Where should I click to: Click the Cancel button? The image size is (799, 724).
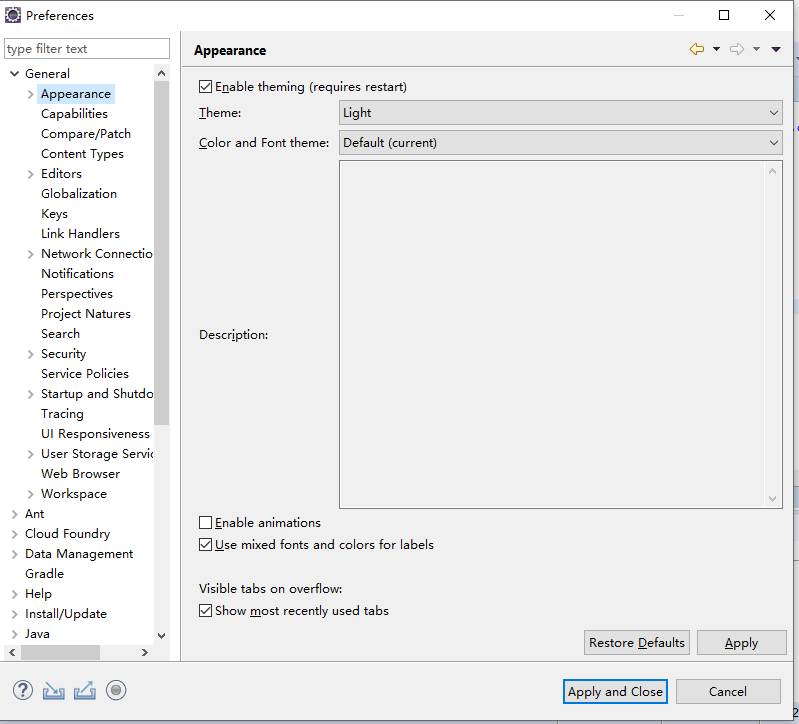point(728,691)
